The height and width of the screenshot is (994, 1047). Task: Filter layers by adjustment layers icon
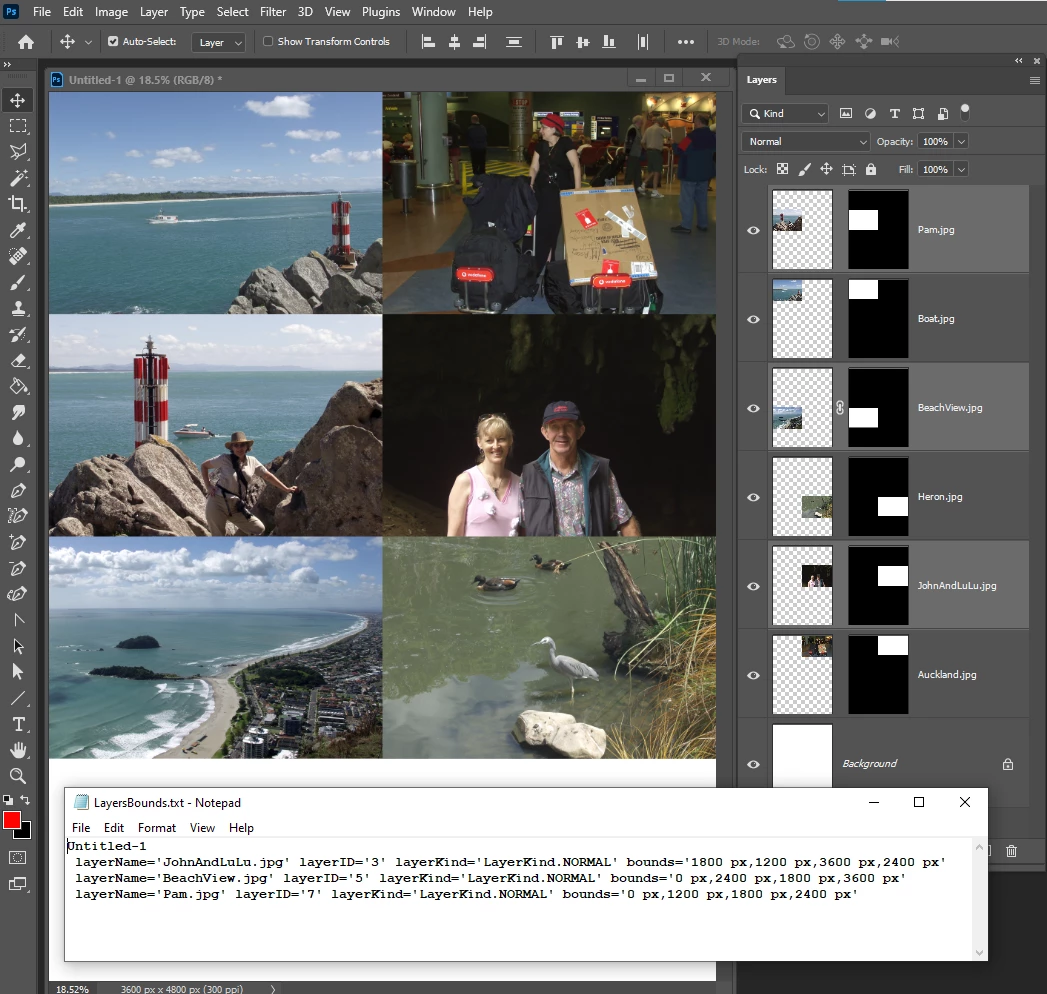tap(870, 113)
